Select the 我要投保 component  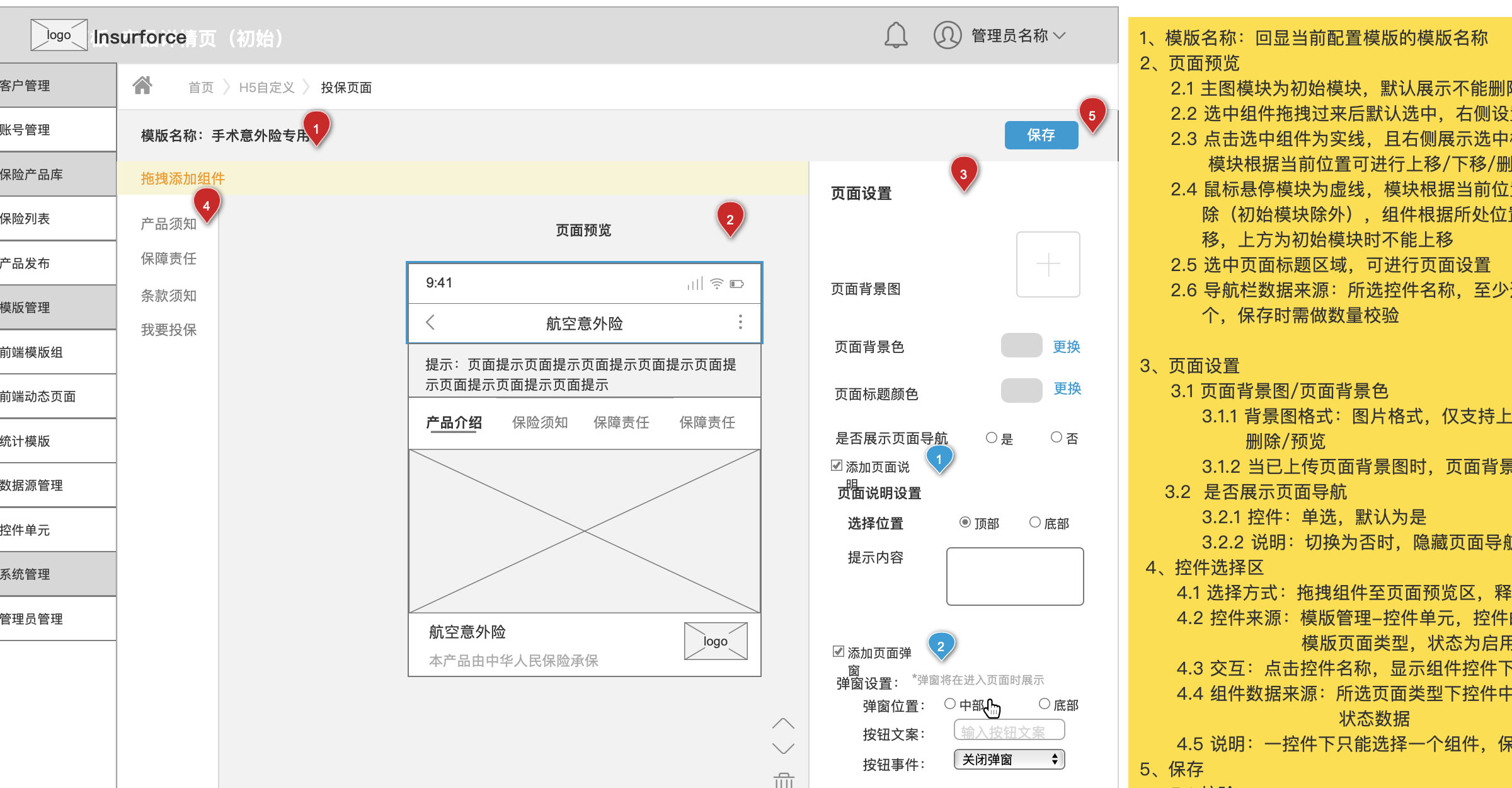point(168,329)
